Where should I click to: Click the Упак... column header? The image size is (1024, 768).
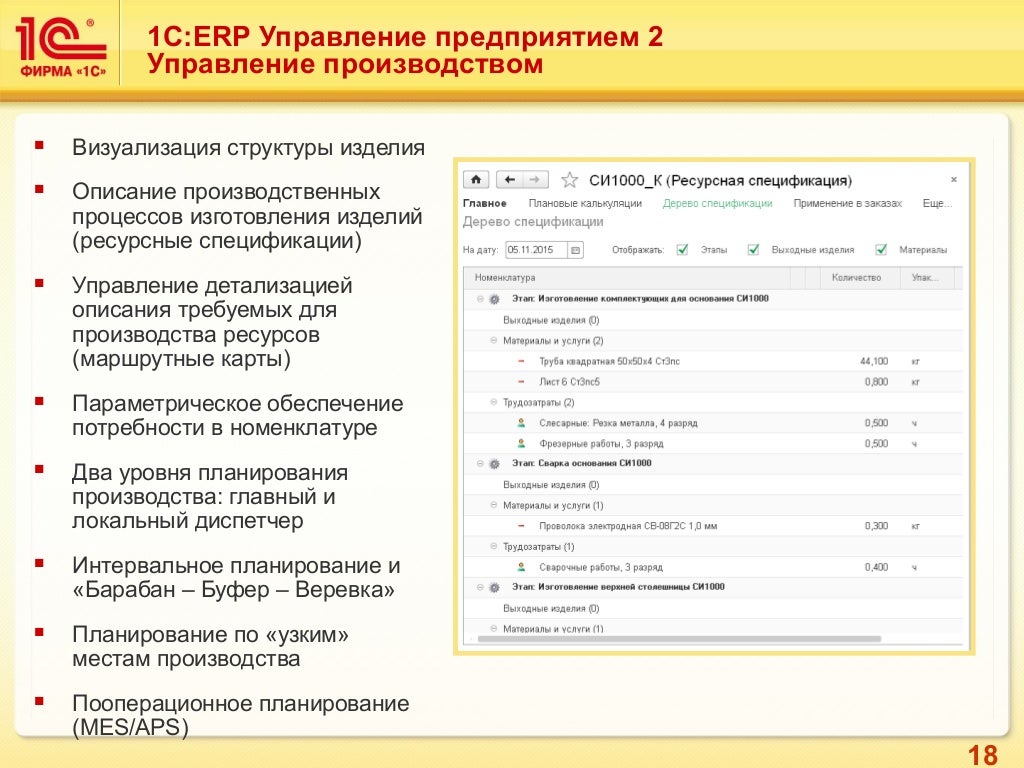tap(925, 278)
